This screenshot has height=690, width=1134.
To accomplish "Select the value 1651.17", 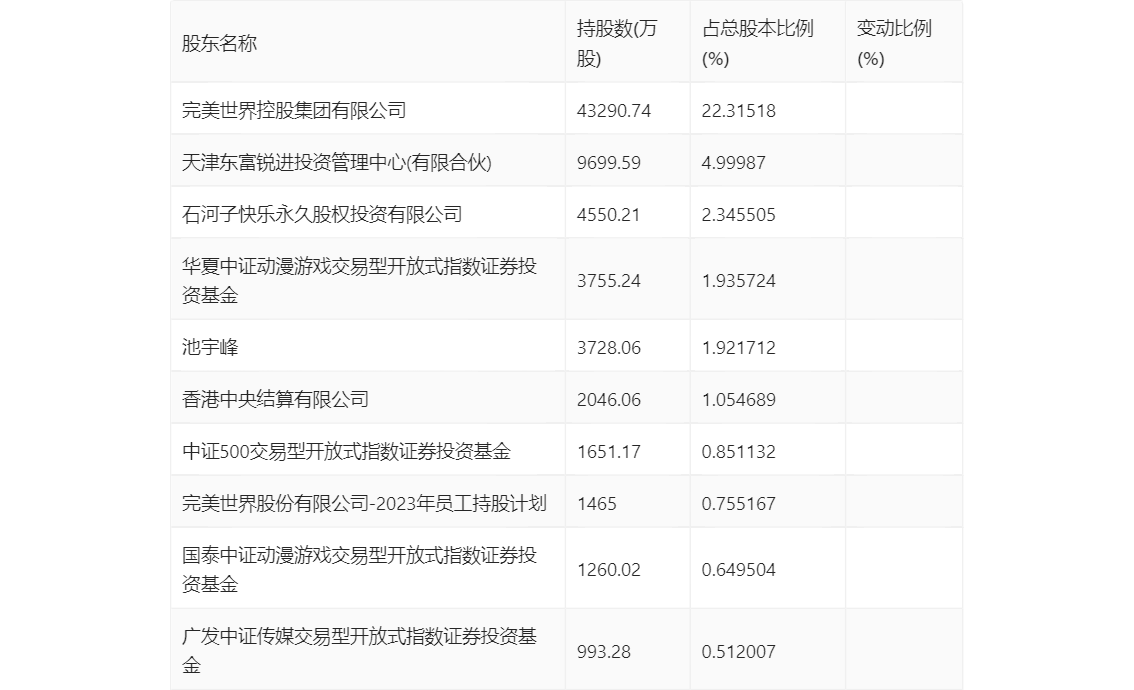I will tap(608, 452).
